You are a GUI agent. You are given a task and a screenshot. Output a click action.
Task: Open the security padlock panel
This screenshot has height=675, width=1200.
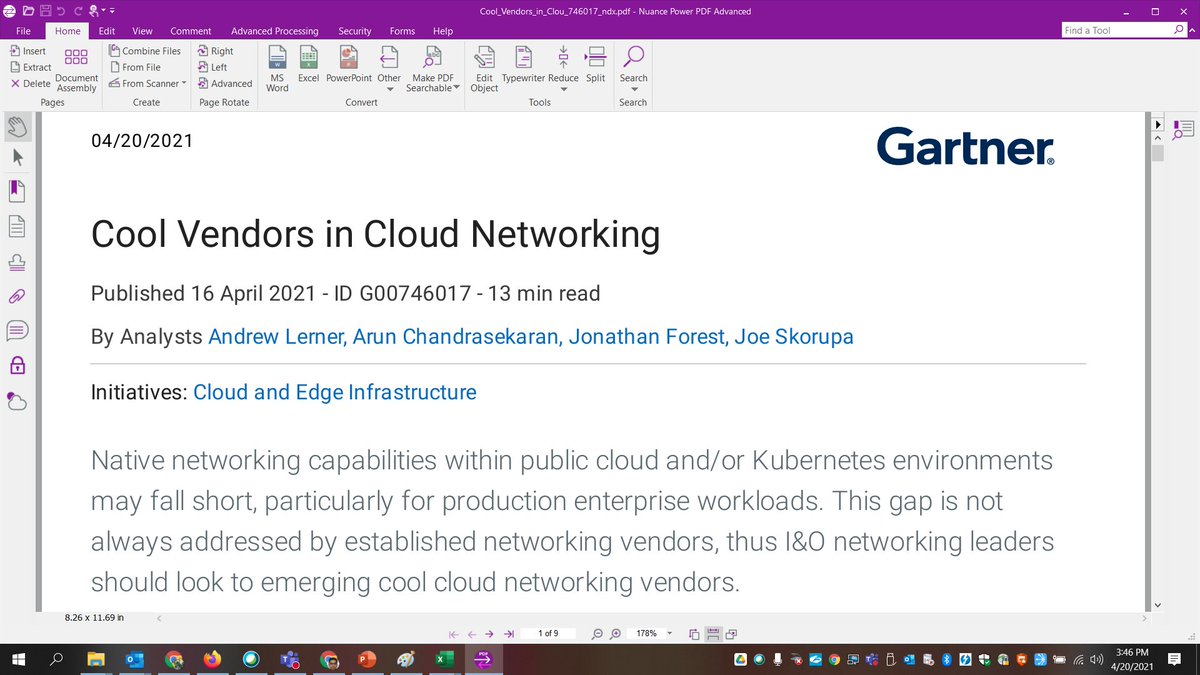(x=17, y=365)
